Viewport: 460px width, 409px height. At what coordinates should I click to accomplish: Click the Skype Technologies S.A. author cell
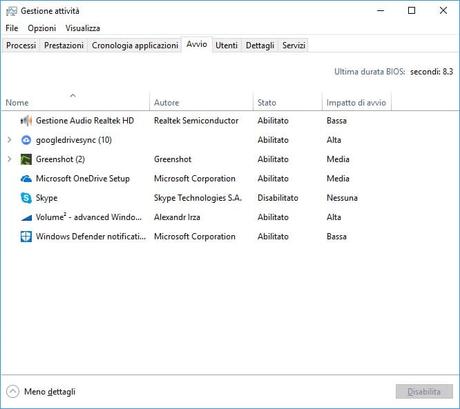pos(198,198)
